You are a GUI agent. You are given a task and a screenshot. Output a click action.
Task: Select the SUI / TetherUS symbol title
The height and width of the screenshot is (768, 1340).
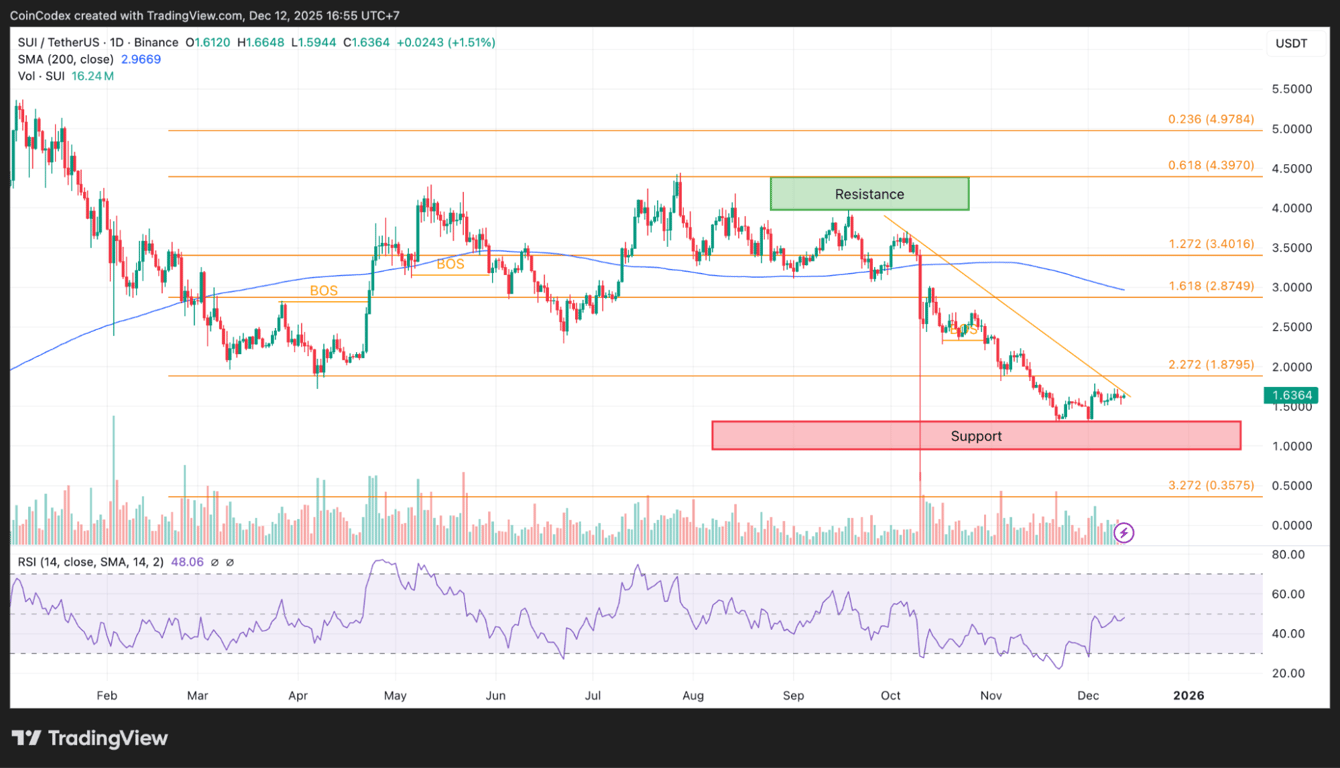(x=57, y=42)
